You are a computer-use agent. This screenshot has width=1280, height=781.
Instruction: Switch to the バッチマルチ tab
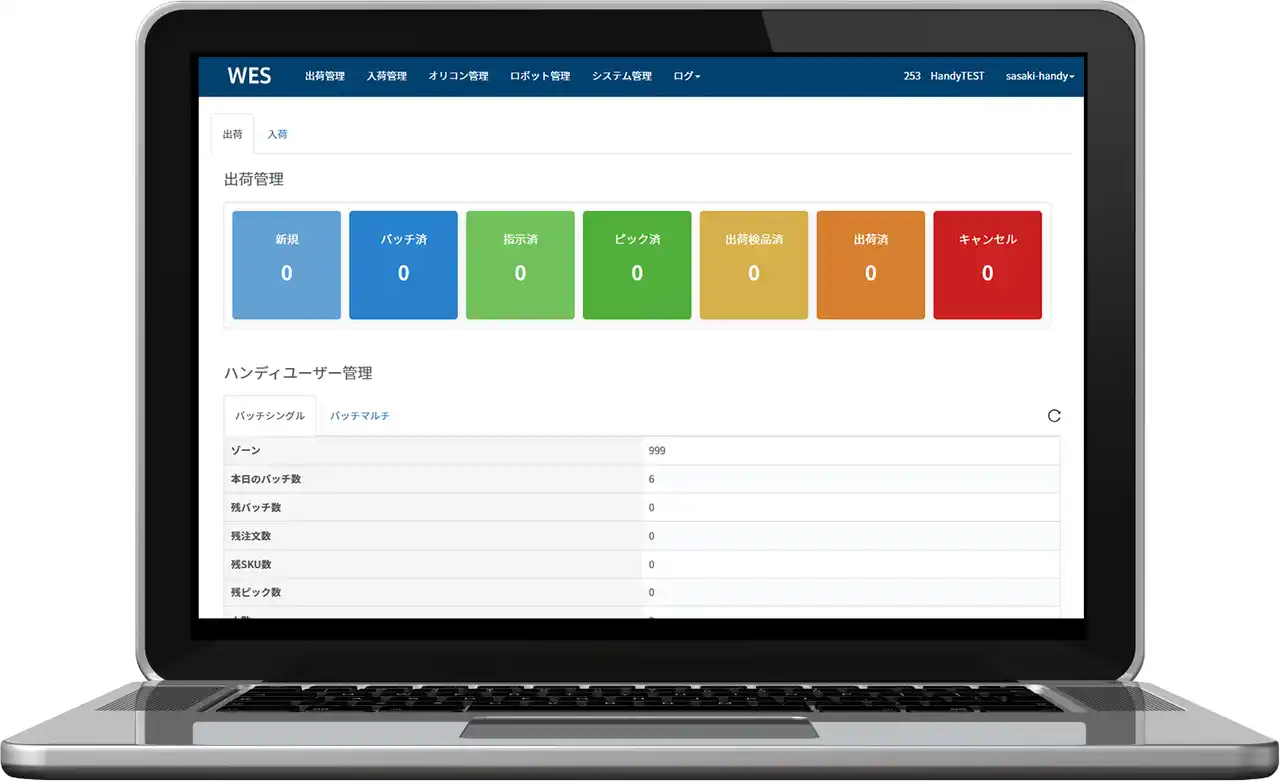coord(360,416)
